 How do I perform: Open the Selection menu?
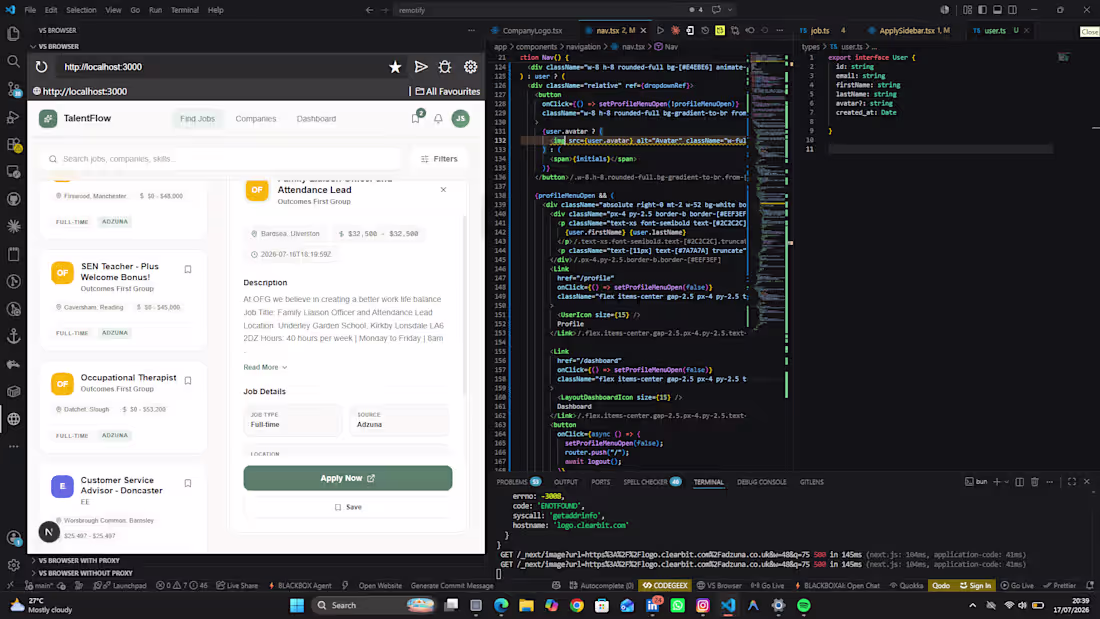[x=81, y=10]
